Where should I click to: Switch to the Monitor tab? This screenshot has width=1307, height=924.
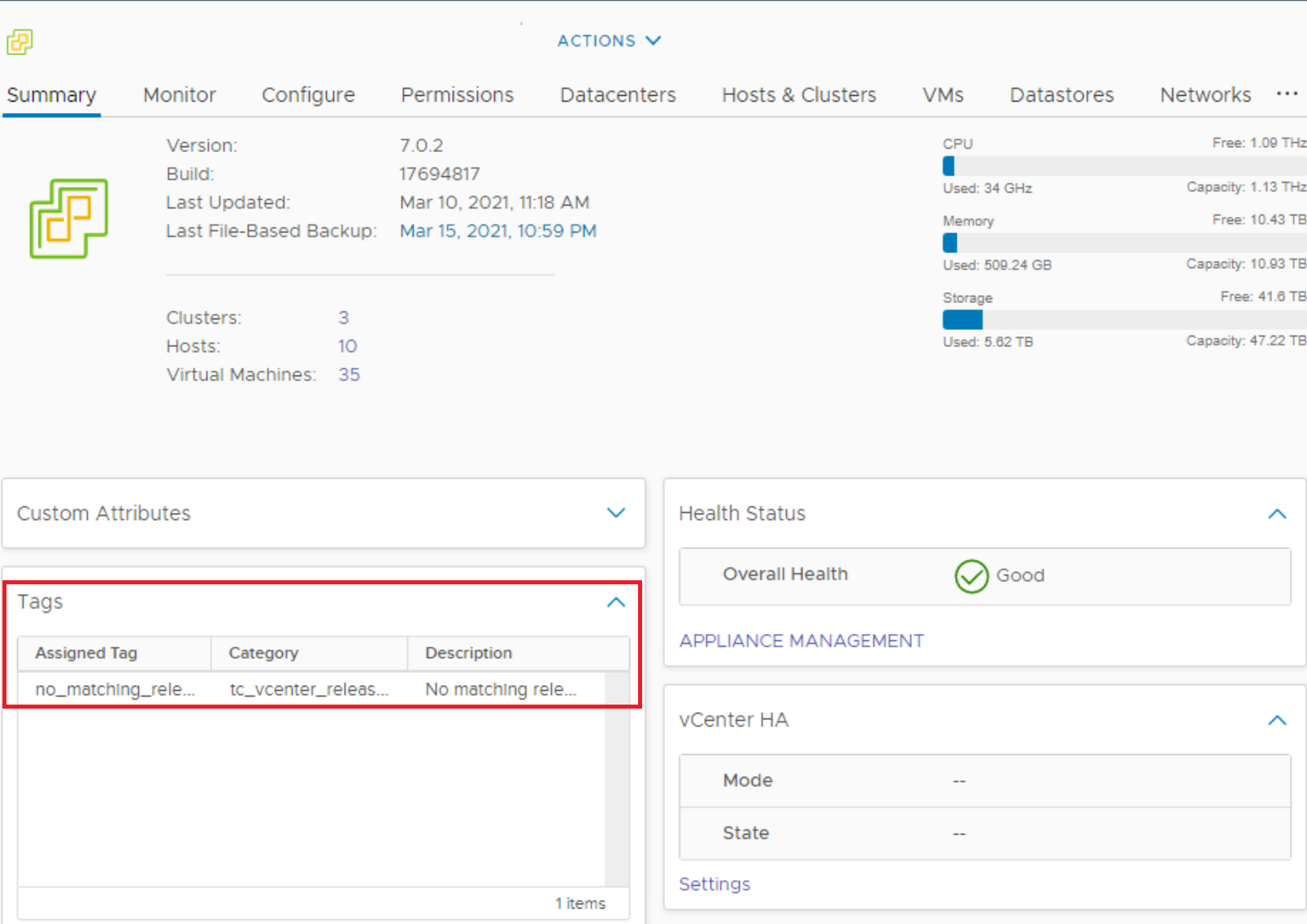click(179, 94)
